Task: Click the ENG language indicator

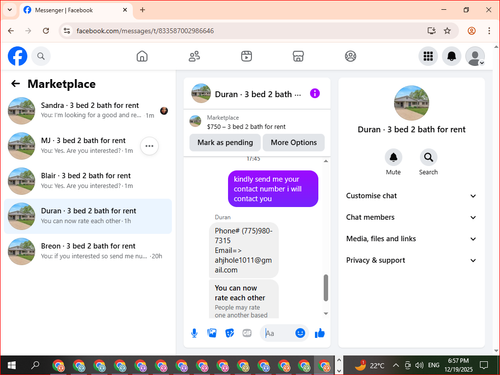Action: pyautogui.click(x=433, y=365)
